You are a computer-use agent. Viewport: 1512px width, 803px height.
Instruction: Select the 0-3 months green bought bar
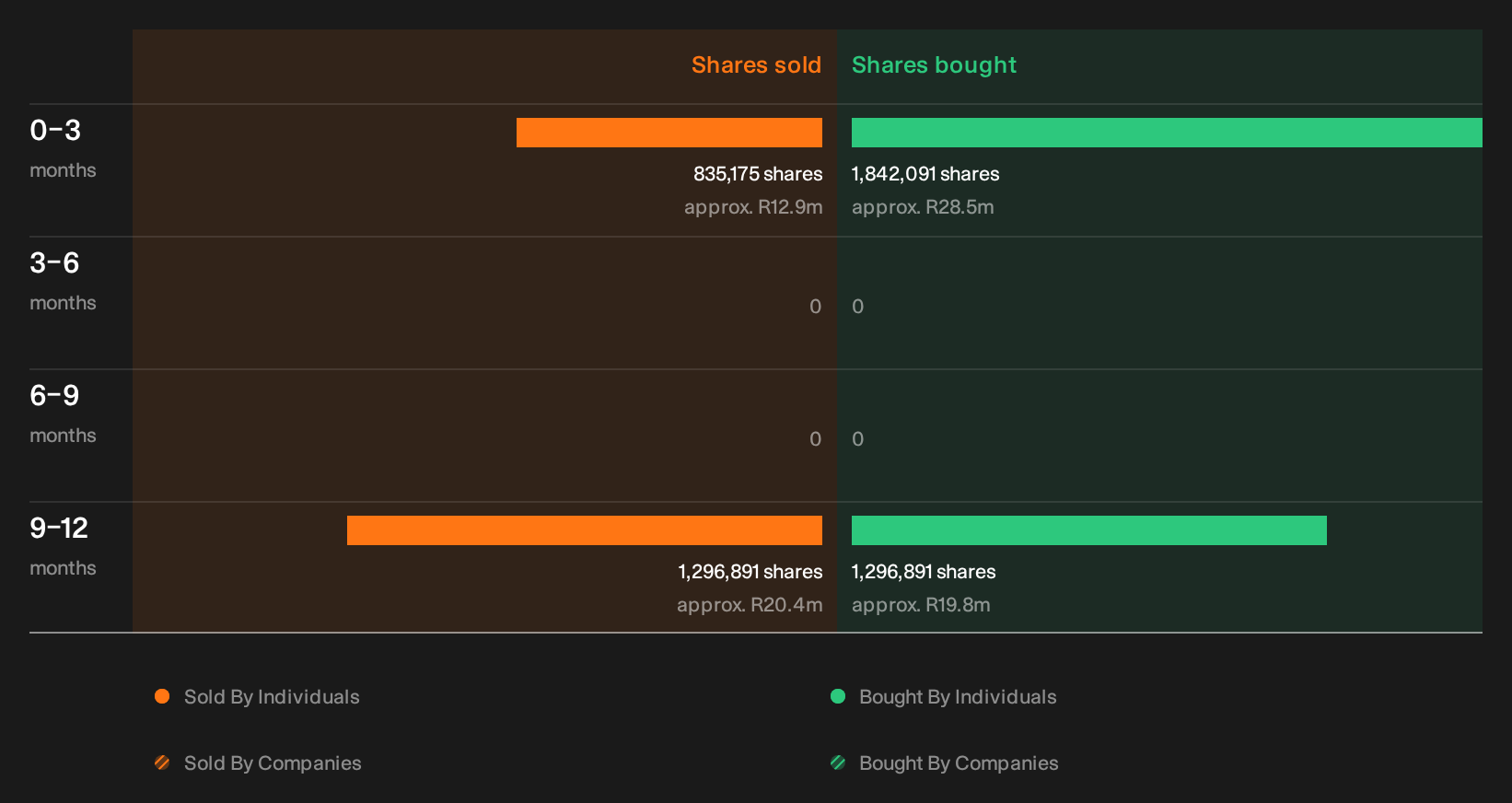(x=1167, y=133)
